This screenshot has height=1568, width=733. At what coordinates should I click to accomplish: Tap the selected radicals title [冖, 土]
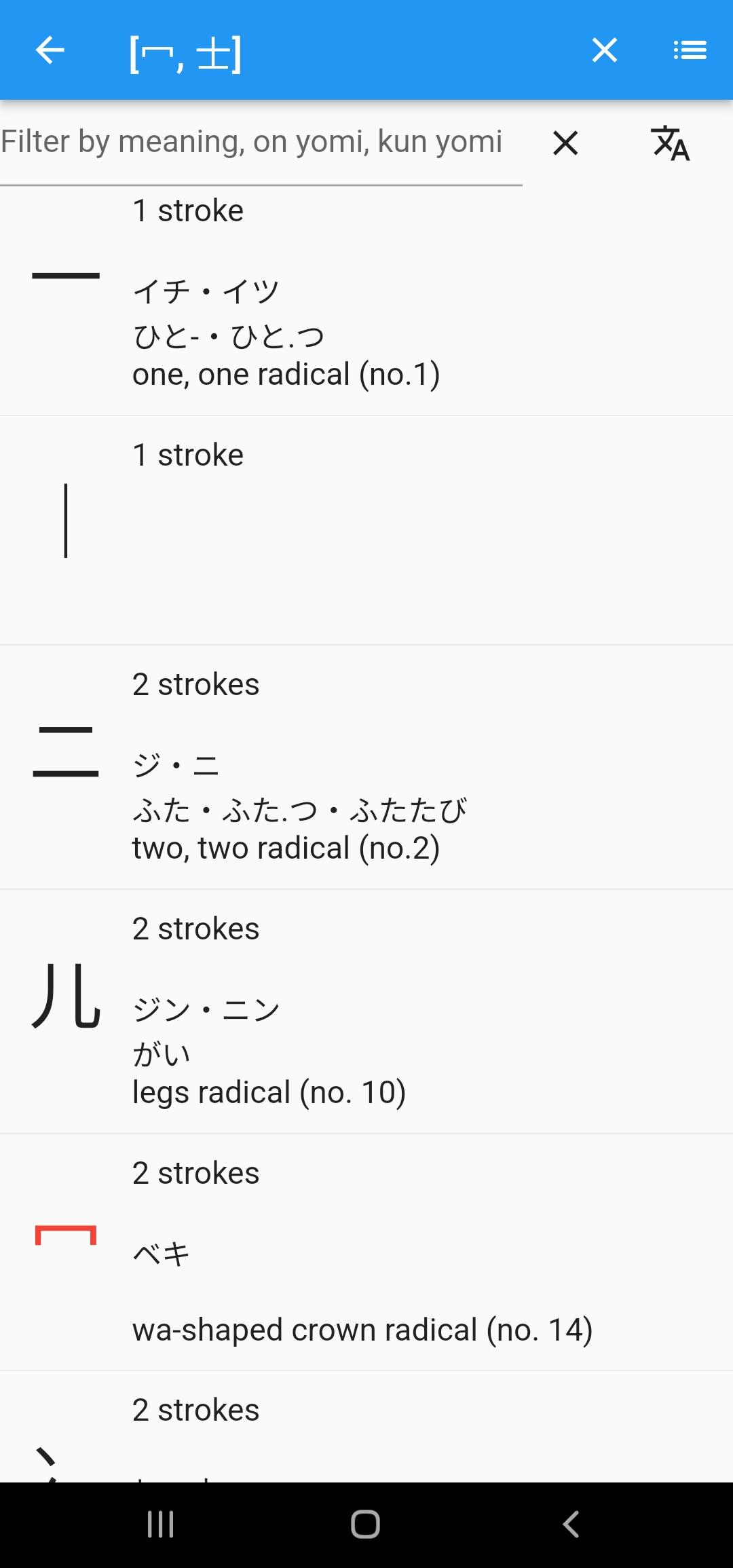[185, 53]
